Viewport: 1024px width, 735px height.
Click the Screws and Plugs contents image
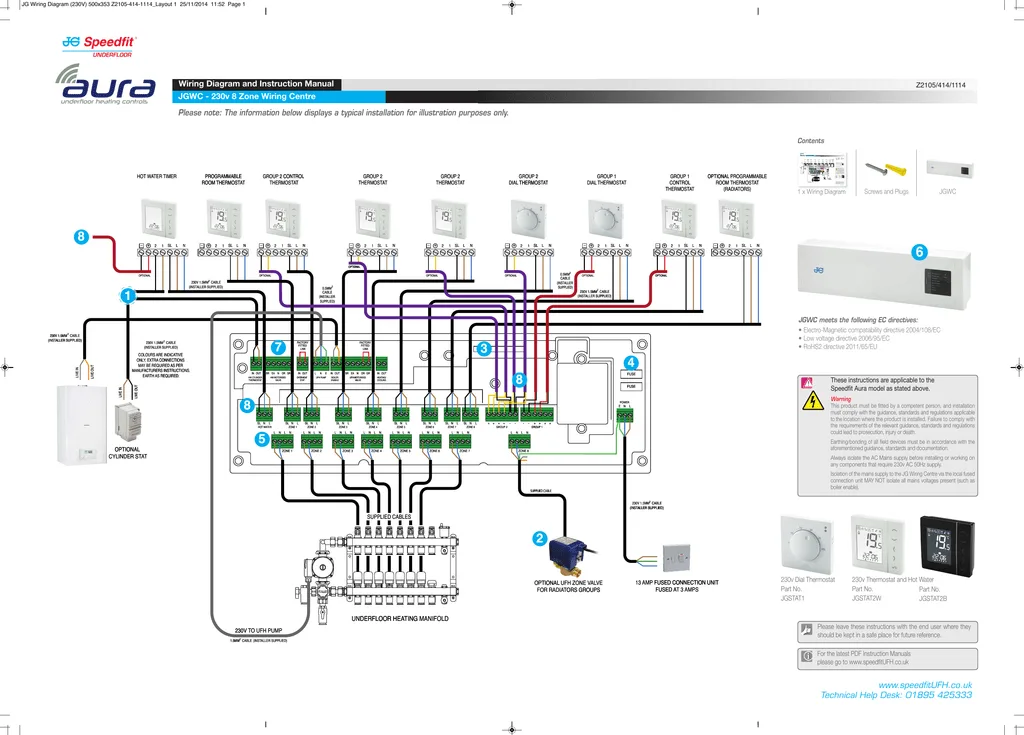click(886, 171)
